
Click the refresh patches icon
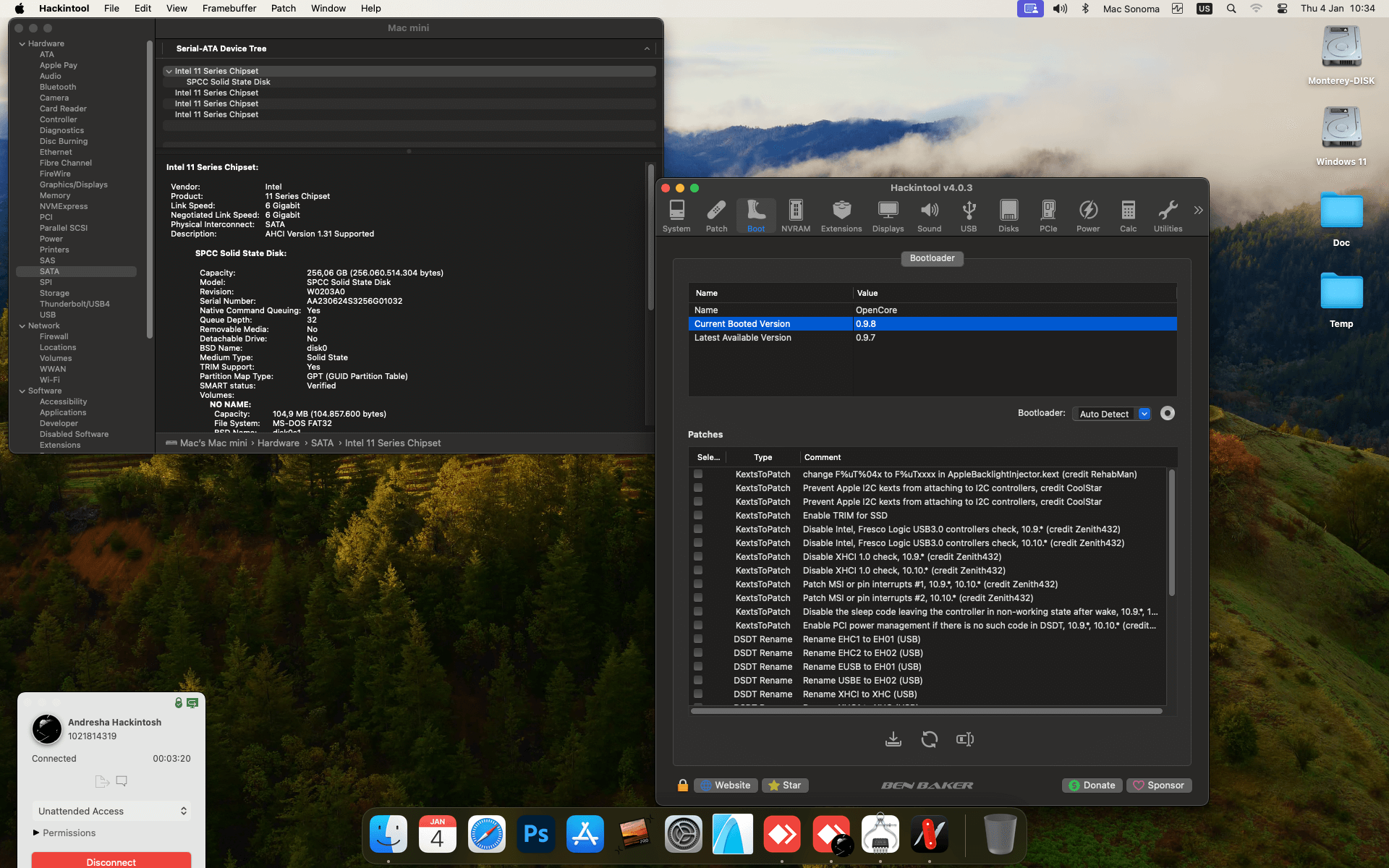[929, 739]
